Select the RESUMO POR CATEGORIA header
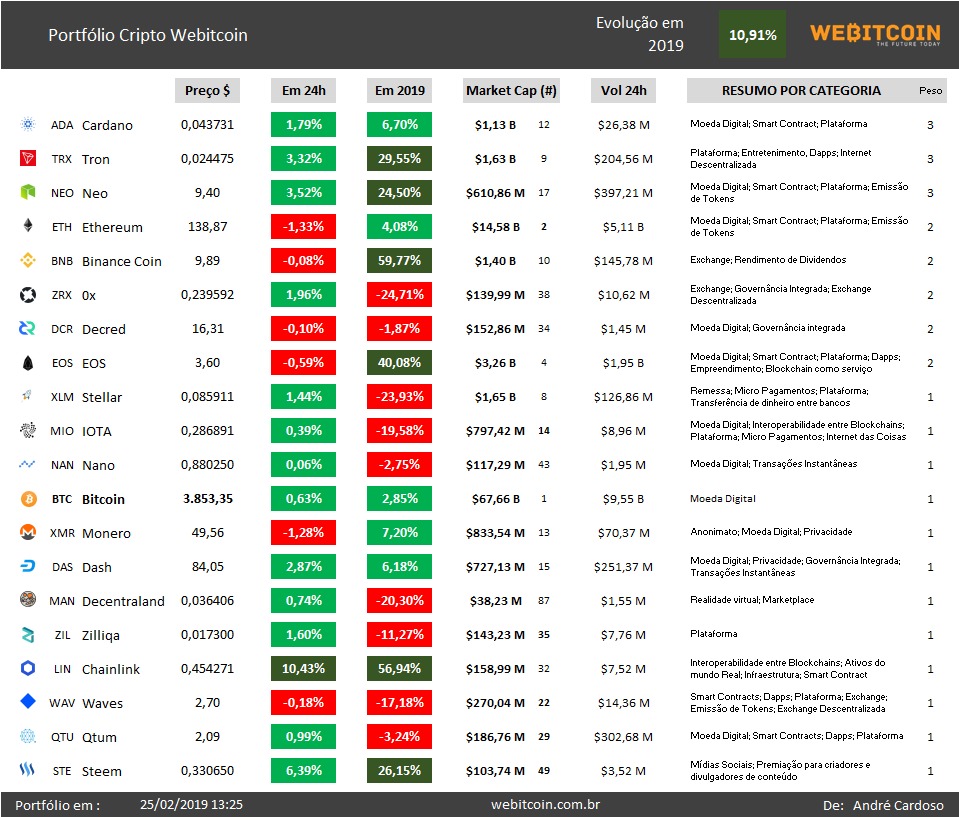The width and height of the screenshot is (959, 817). pyautogui.click(x=801, y=91)
